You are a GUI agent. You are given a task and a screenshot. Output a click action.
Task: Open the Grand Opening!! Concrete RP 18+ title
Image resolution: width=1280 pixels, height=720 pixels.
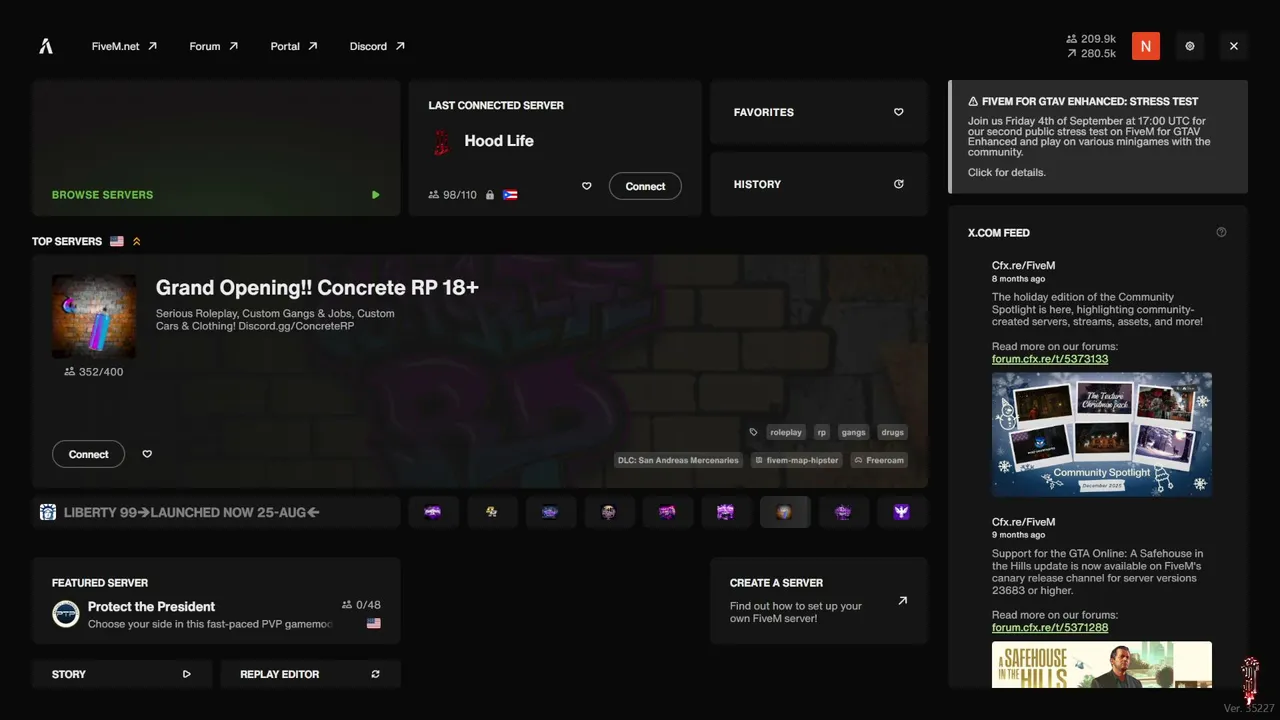[317, 287]
